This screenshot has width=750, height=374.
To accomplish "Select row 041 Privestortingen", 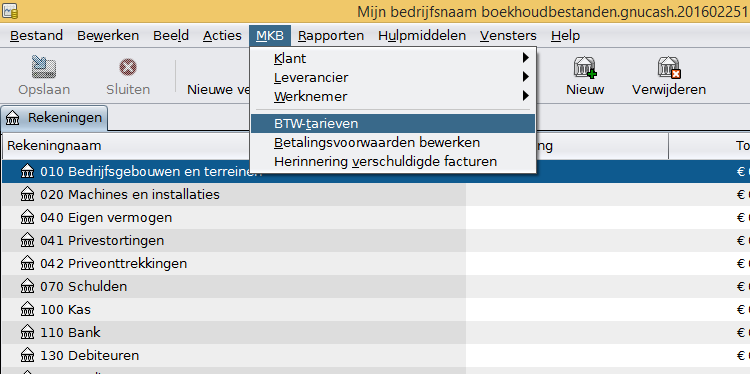I will [x=375, y=241].
